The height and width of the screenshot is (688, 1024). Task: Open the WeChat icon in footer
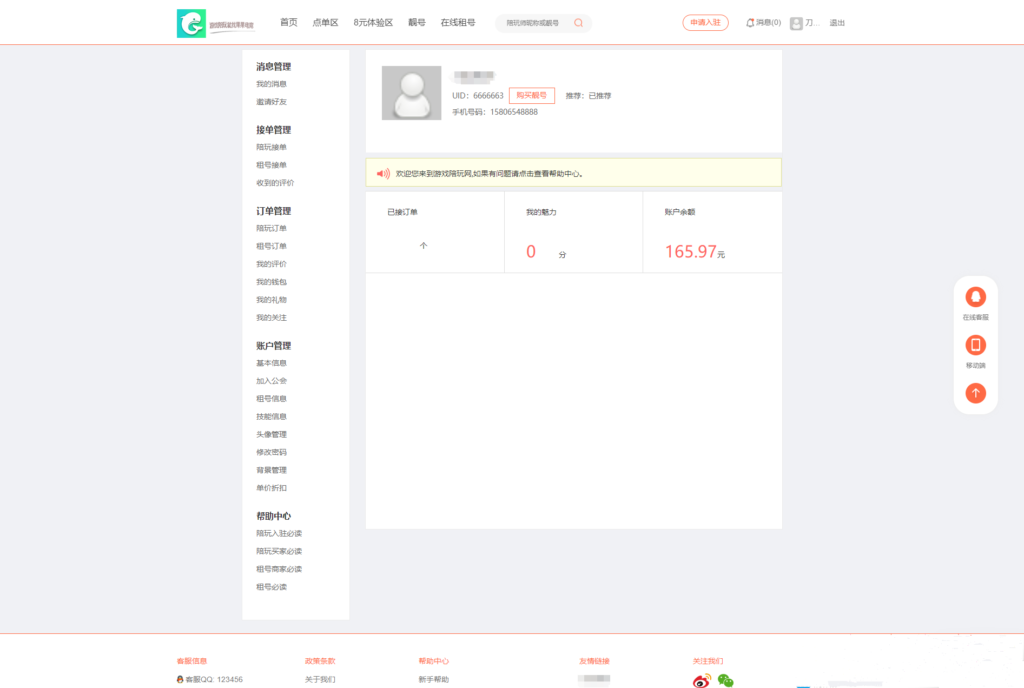(725, 681)
